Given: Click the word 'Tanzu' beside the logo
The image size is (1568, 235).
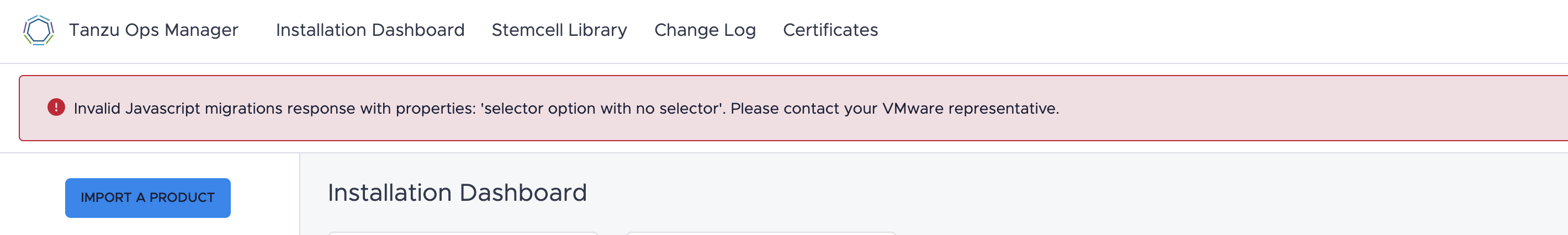Looking at the screenshot, I should point(94,30).
